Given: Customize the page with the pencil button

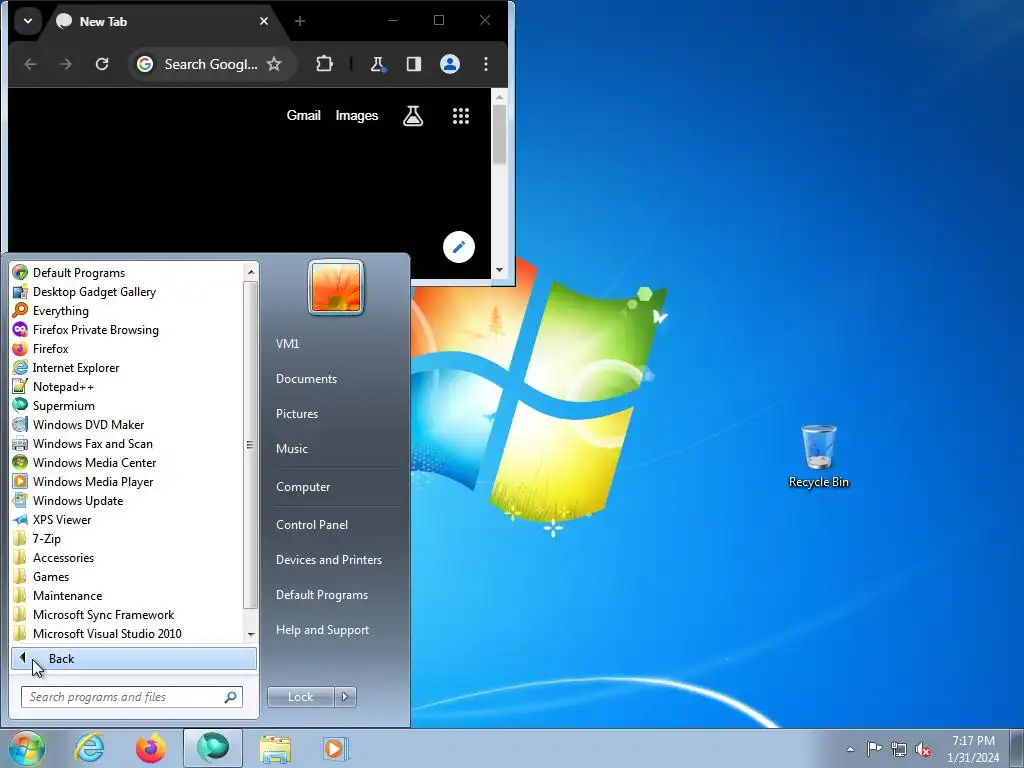Looking at the screenshot, I should (458, 247).
